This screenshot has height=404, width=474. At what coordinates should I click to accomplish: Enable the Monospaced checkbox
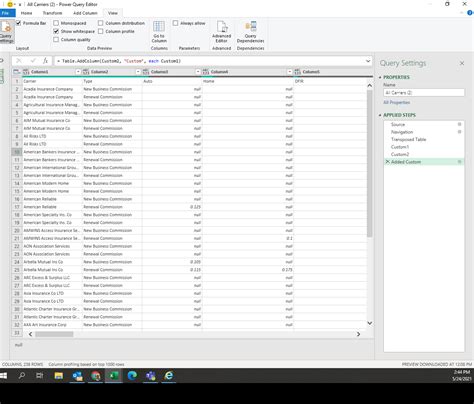coord(56,23)
